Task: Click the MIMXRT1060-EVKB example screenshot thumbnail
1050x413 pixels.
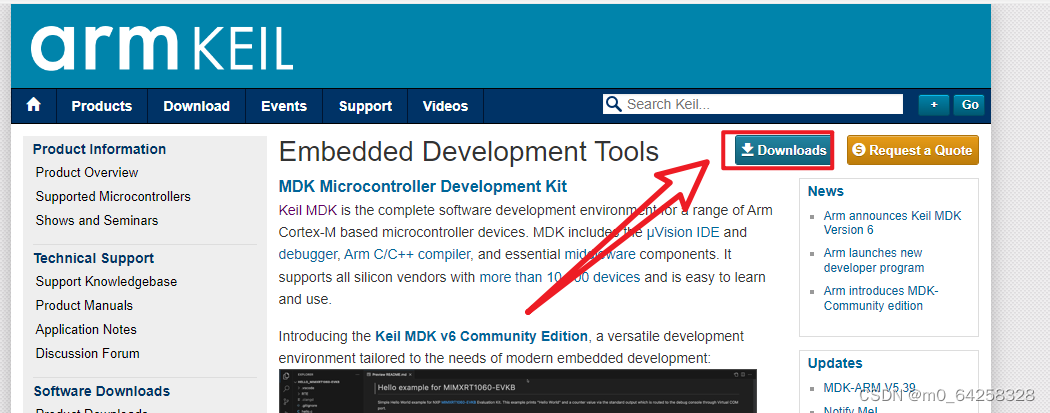Action: tap(518, 391)
